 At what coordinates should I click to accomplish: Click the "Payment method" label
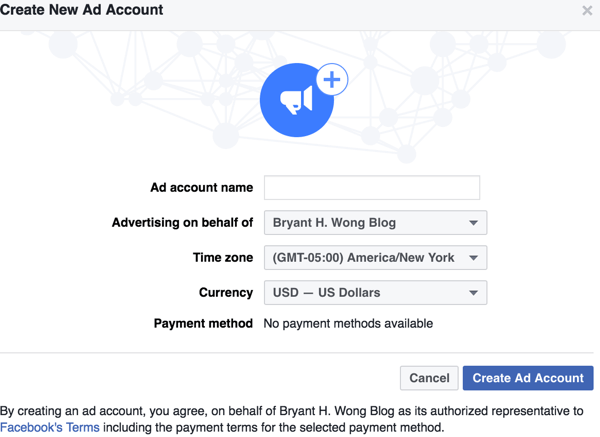click(203, 324)
